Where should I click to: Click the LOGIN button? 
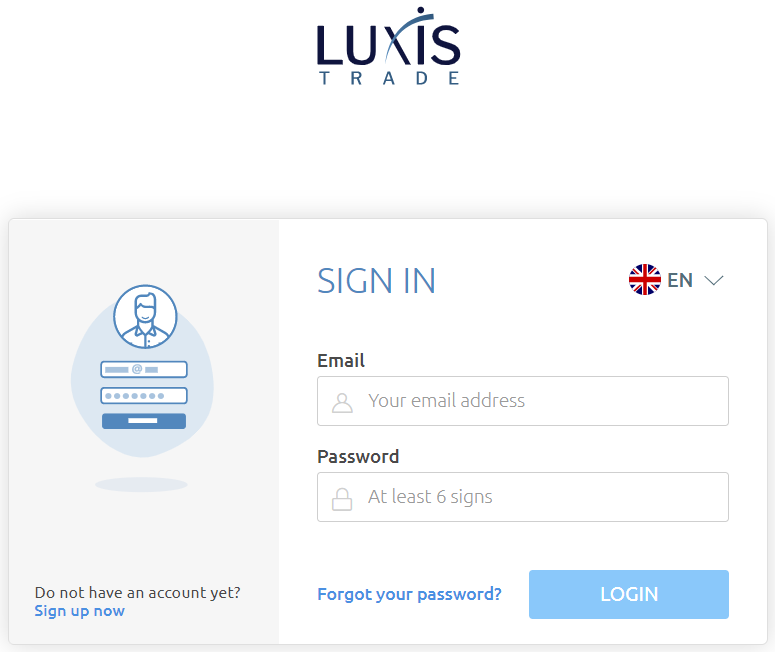(629, 594)
